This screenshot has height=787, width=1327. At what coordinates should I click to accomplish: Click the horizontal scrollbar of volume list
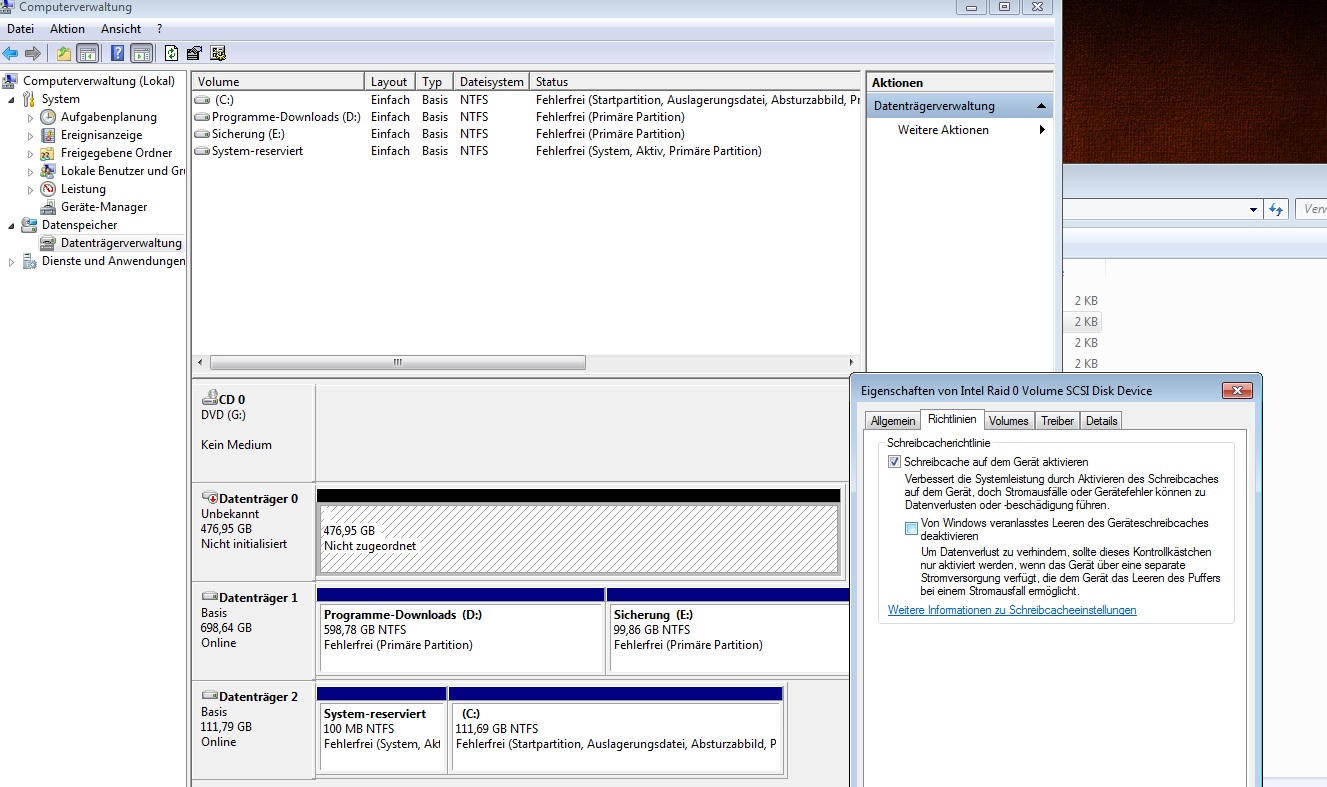pyautogui.click(x=526, y=362)
